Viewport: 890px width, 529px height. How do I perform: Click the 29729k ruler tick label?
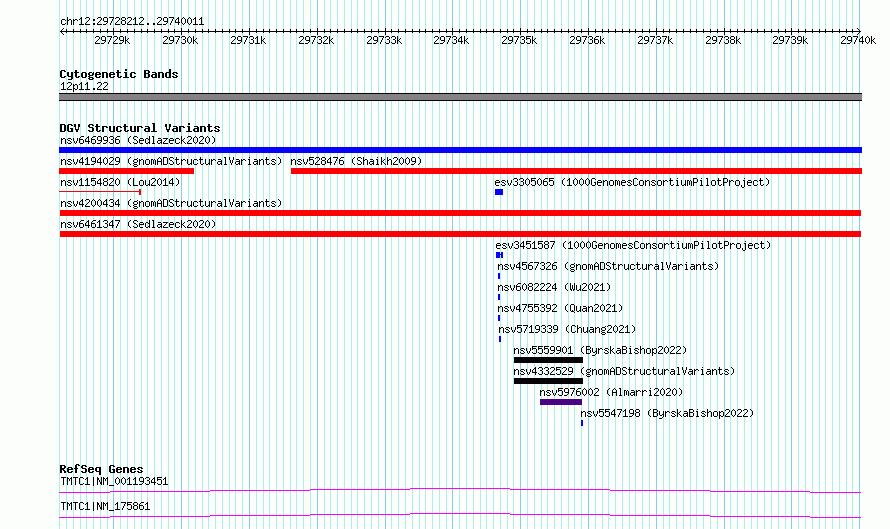112,40
